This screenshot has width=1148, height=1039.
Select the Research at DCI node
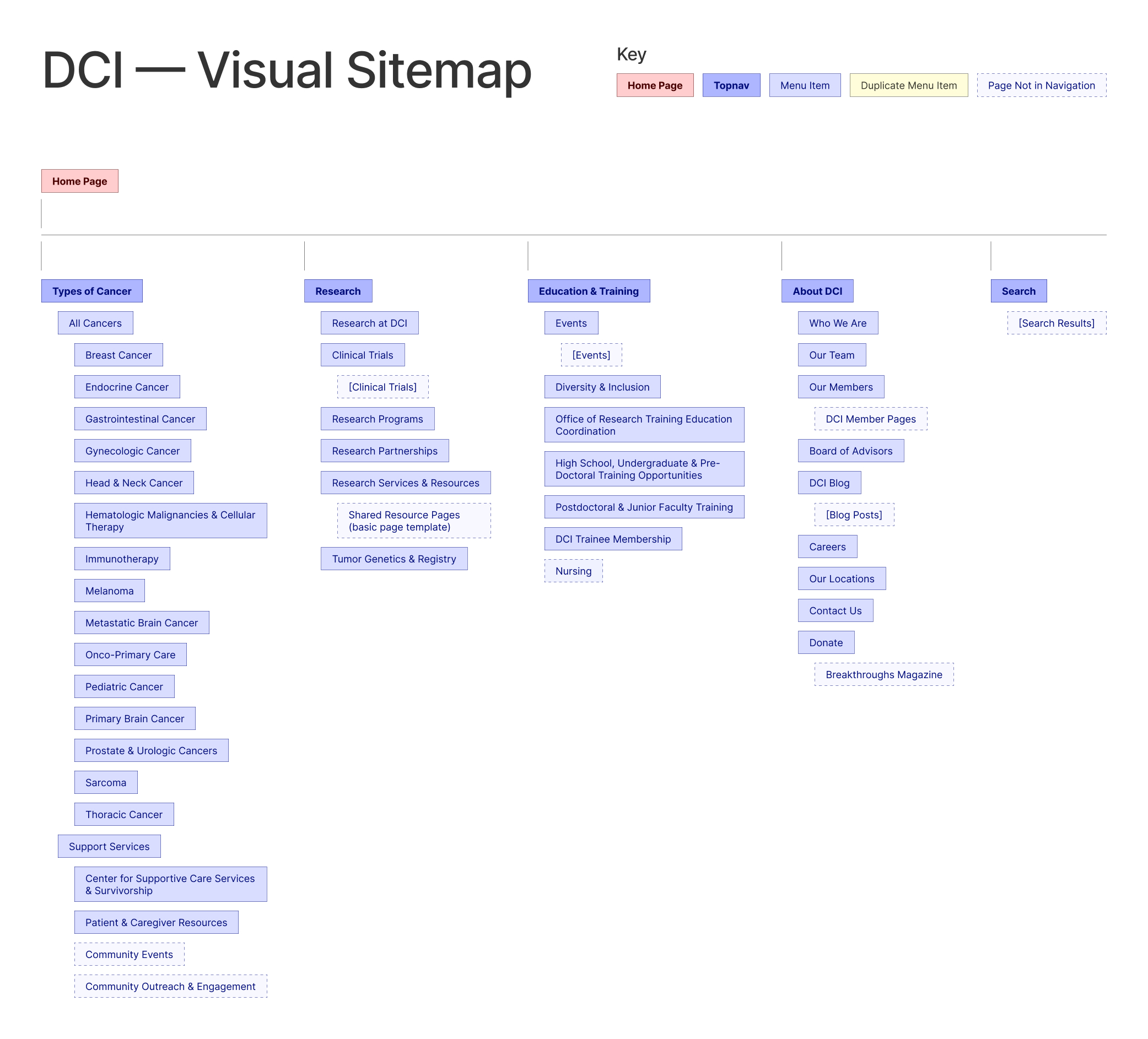tap(370, 323)
